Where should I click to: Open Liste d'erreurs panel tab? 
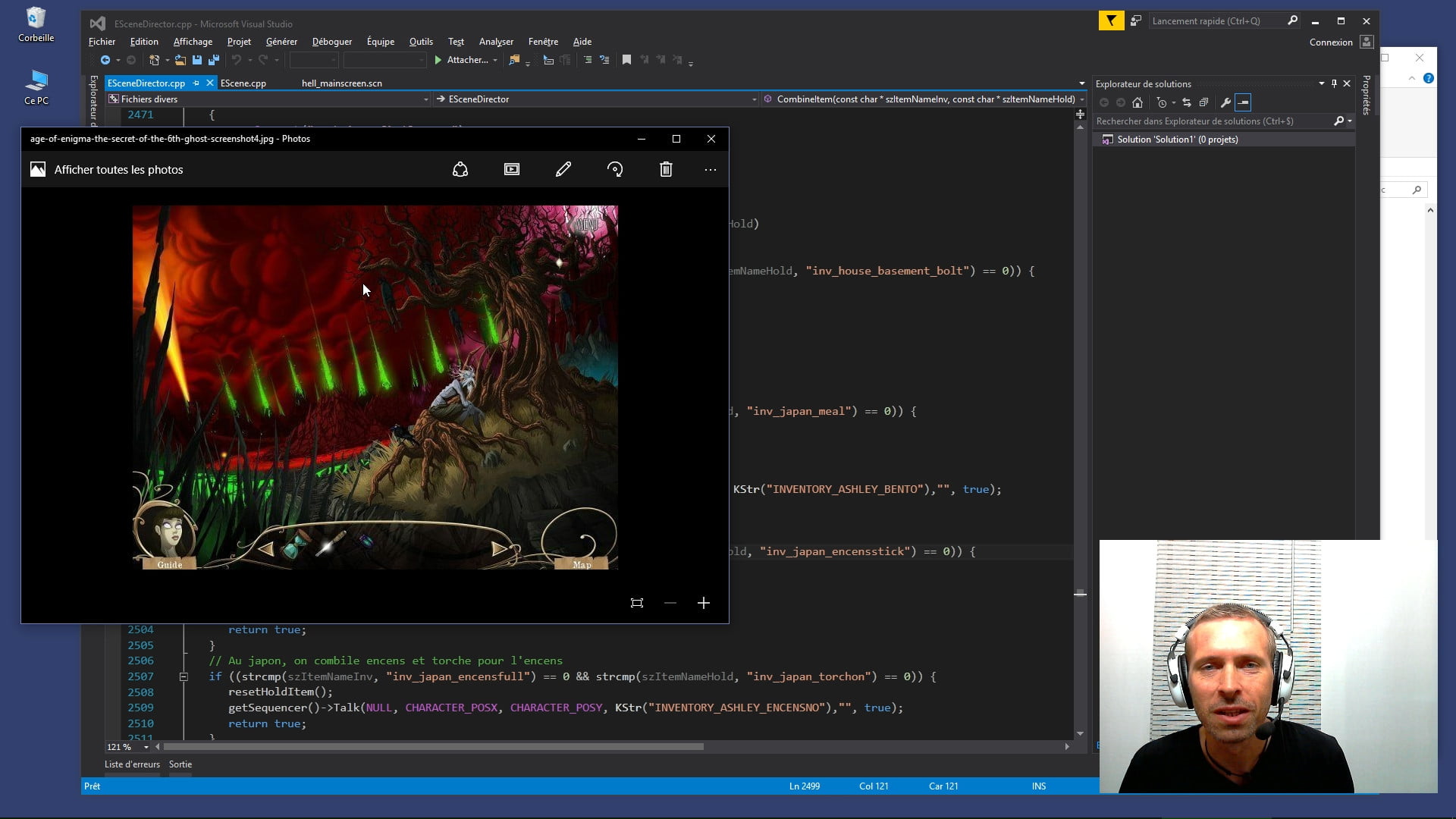click(132, 764)
